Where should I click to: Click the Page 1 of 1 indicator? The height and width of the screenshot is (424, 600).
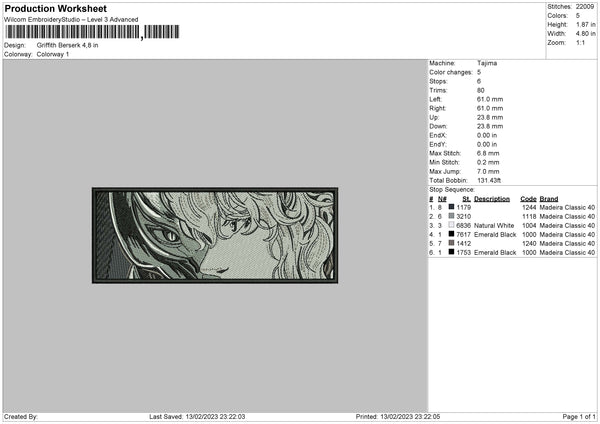click(579, 417)
